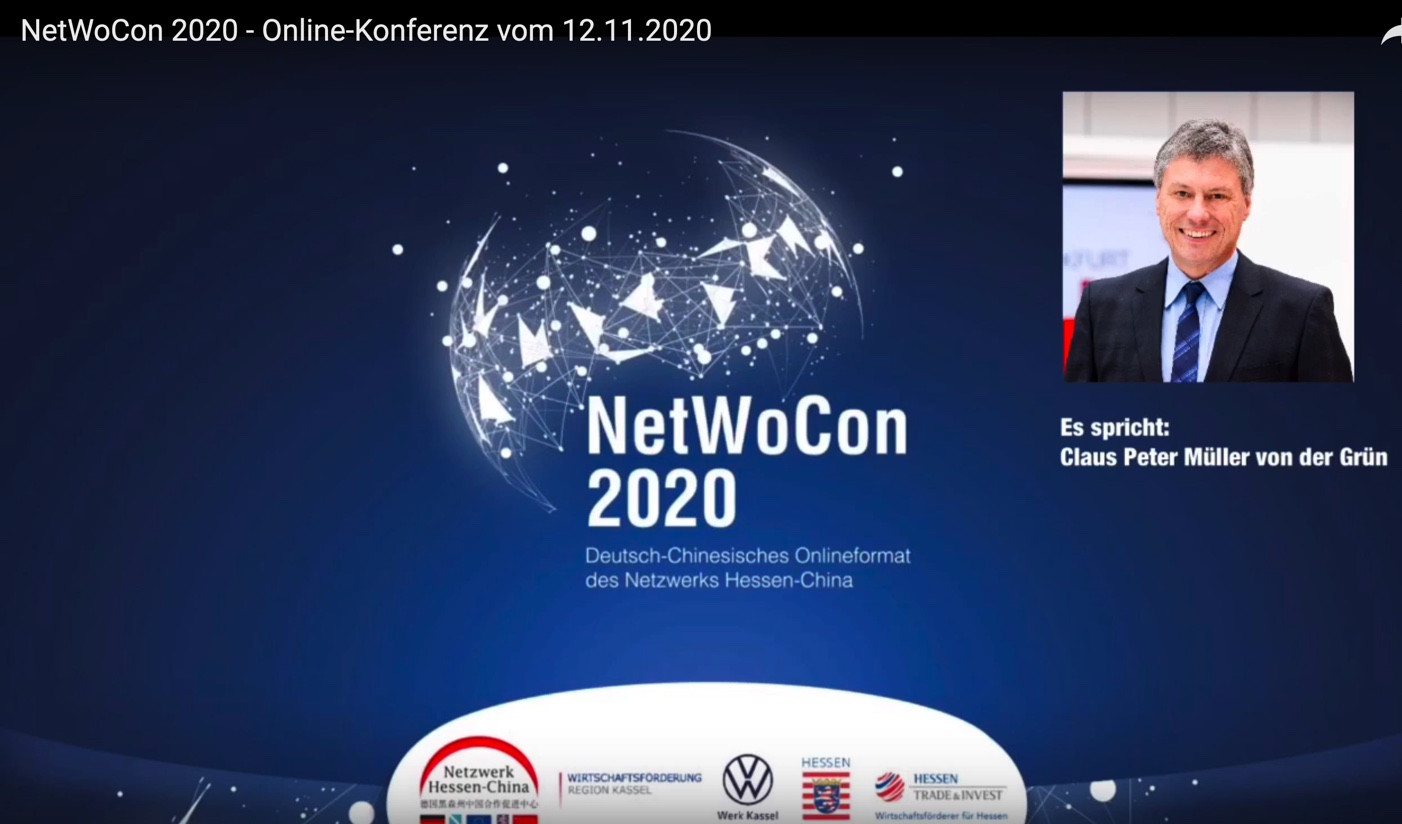The image size is (1402, 824).
Task: Click the Chinese text under Netzwerk Hessen-China
Action: 478,803
